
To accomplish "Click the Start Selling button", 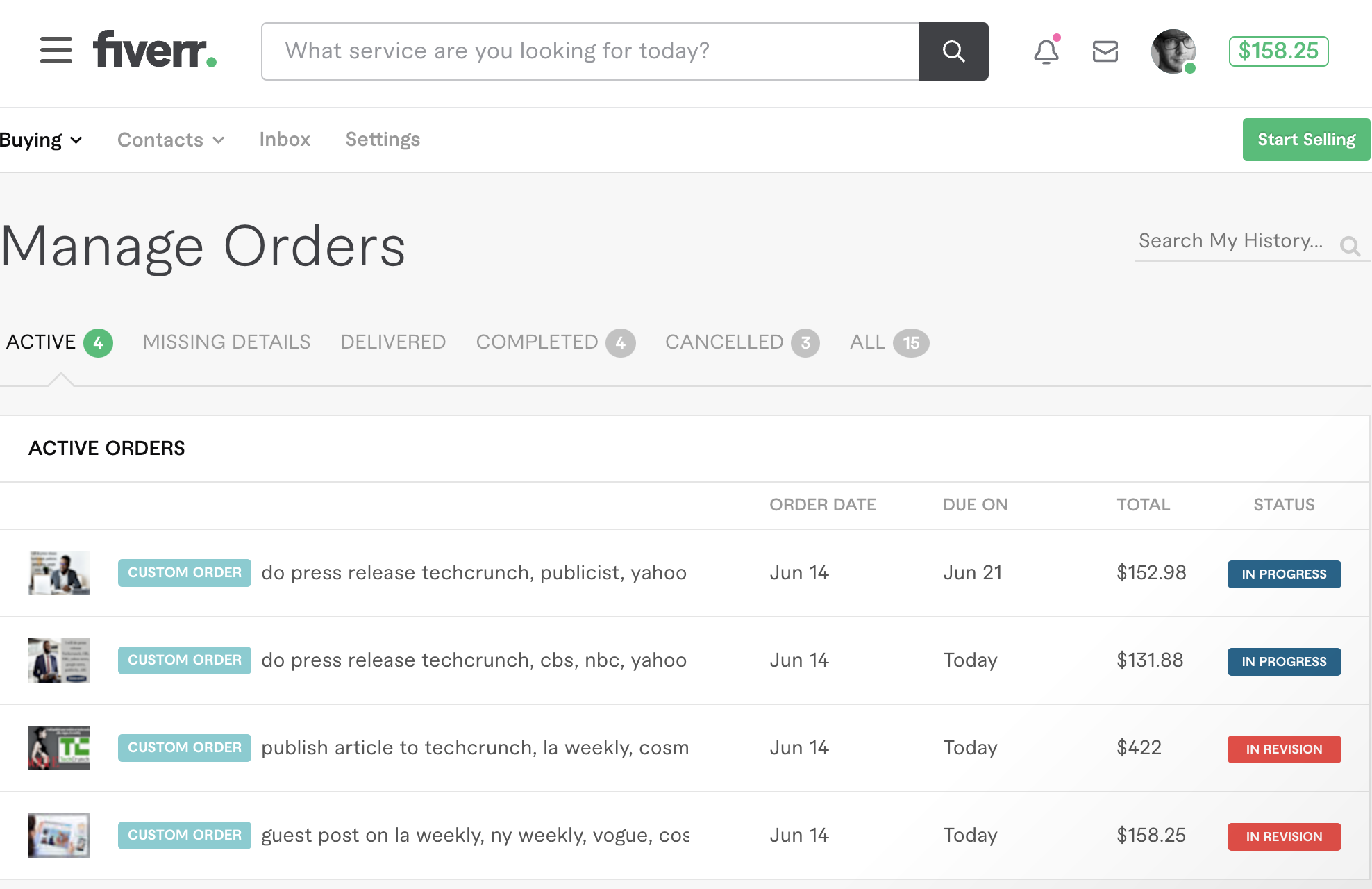I will coord(1306,140).
